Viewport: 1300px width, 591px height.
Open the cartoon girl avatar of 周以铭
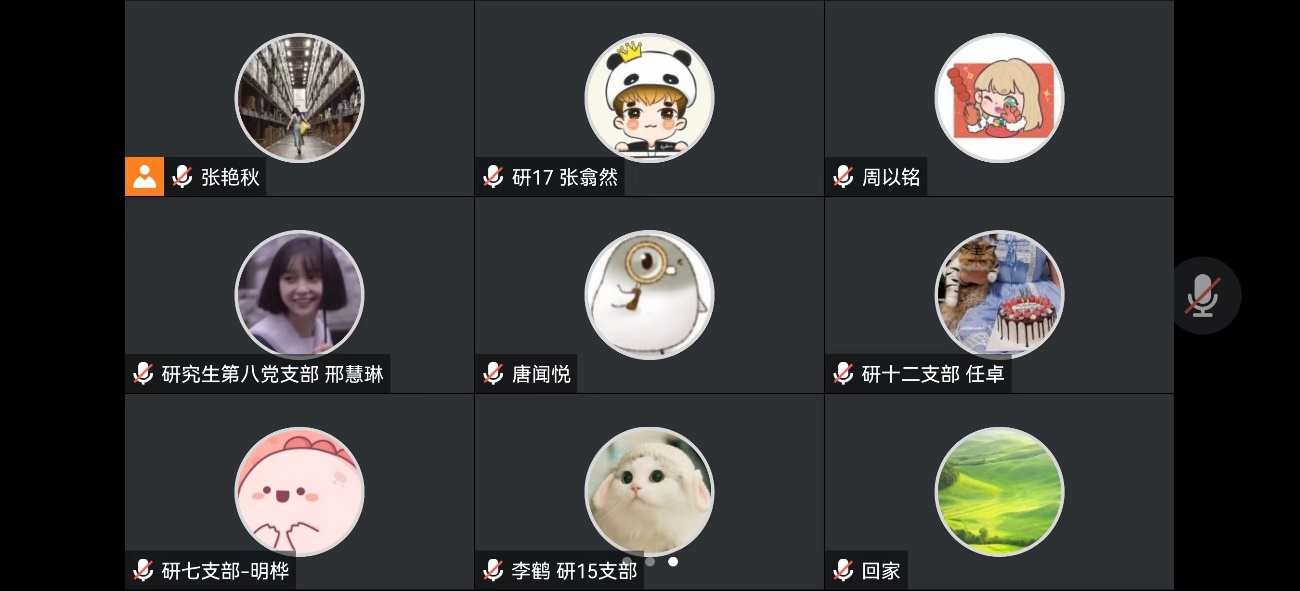point(999,98)
